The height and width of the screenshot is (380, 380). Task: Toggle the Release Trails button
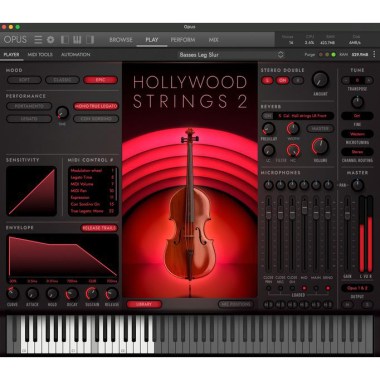coord(99,228)
